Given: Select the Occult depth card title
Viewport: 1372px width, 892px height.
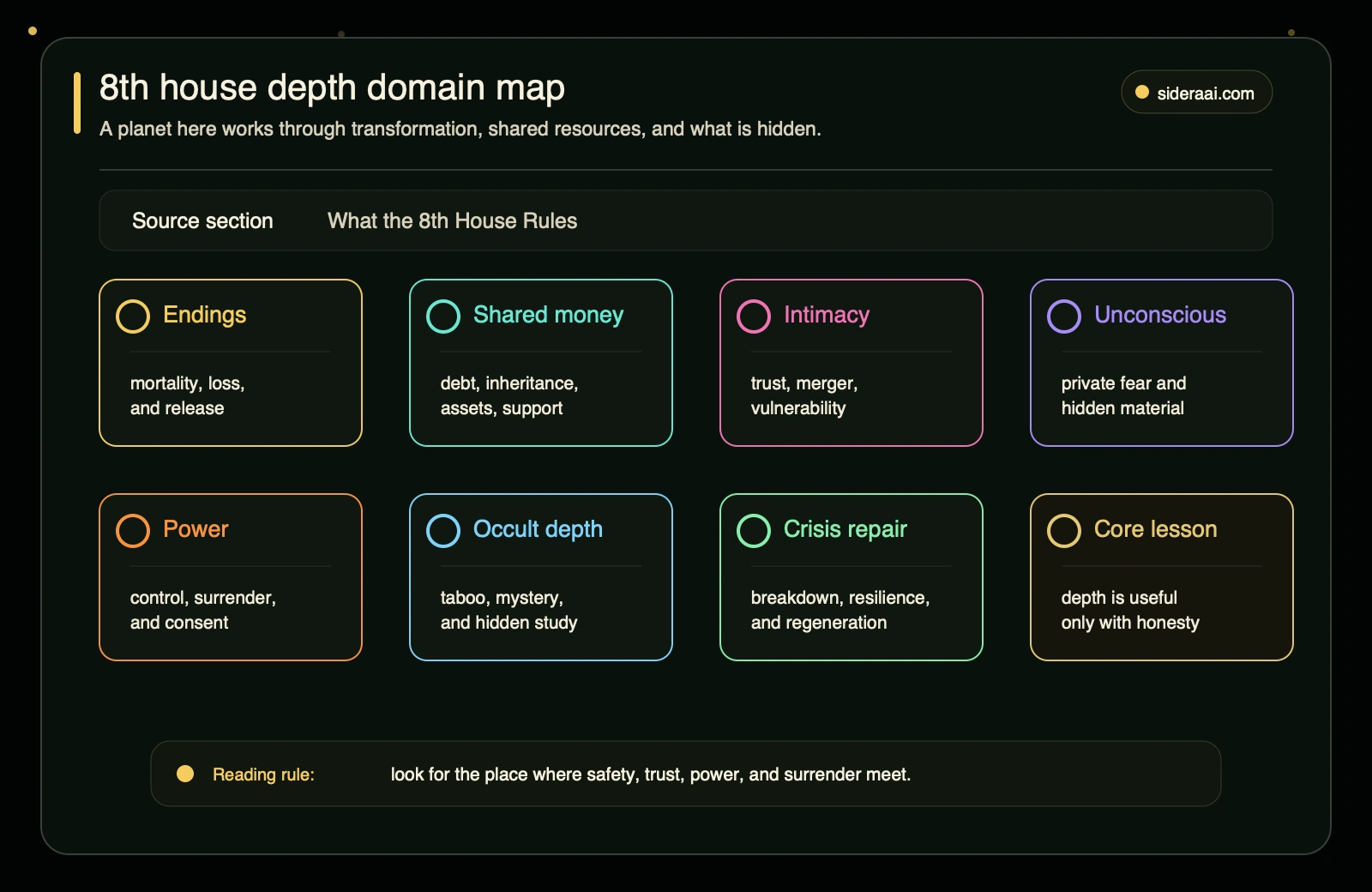Looking at the screenshot, I should (x=538, y=530).
